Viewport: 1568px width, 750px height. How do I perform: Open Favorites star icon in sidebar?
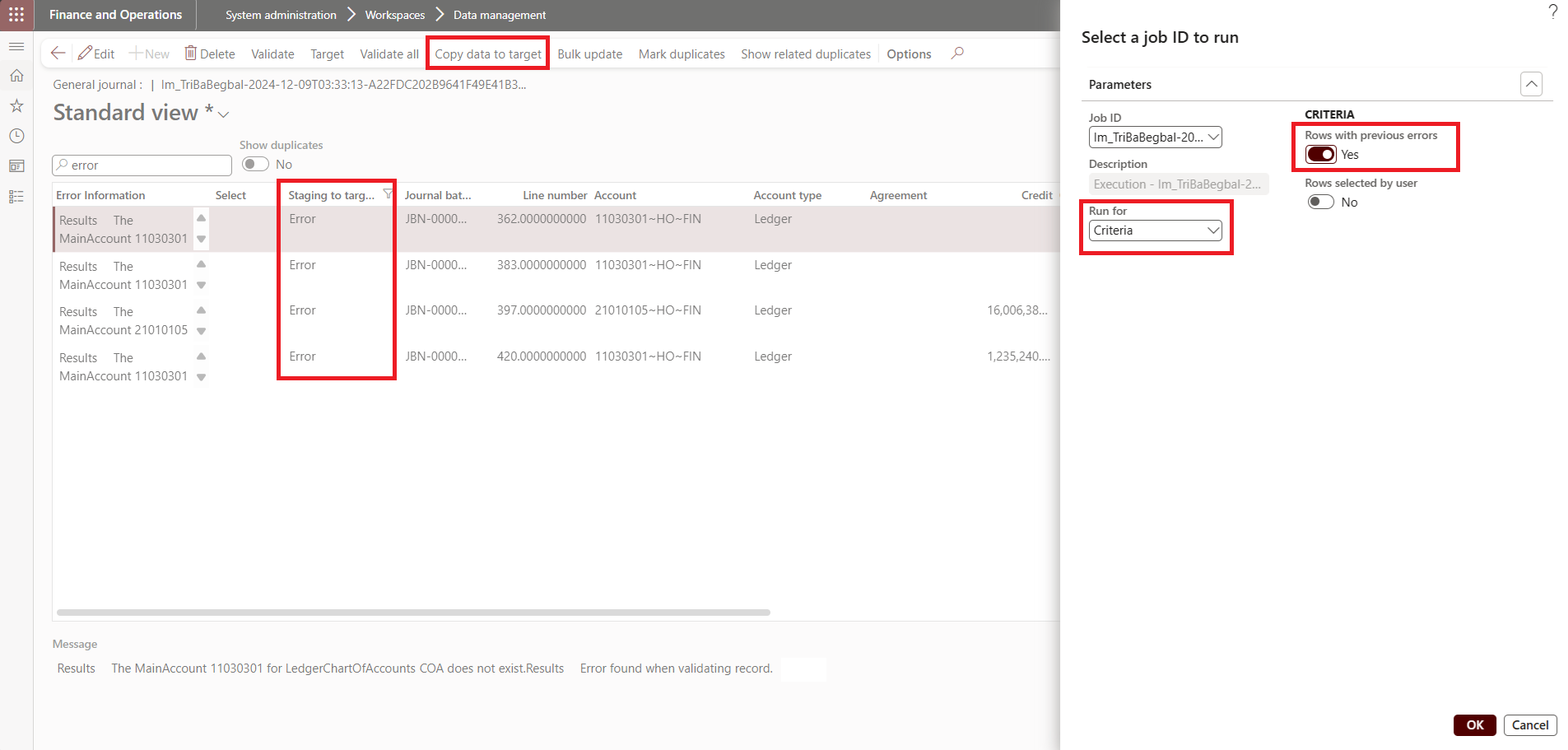[16, 106]
